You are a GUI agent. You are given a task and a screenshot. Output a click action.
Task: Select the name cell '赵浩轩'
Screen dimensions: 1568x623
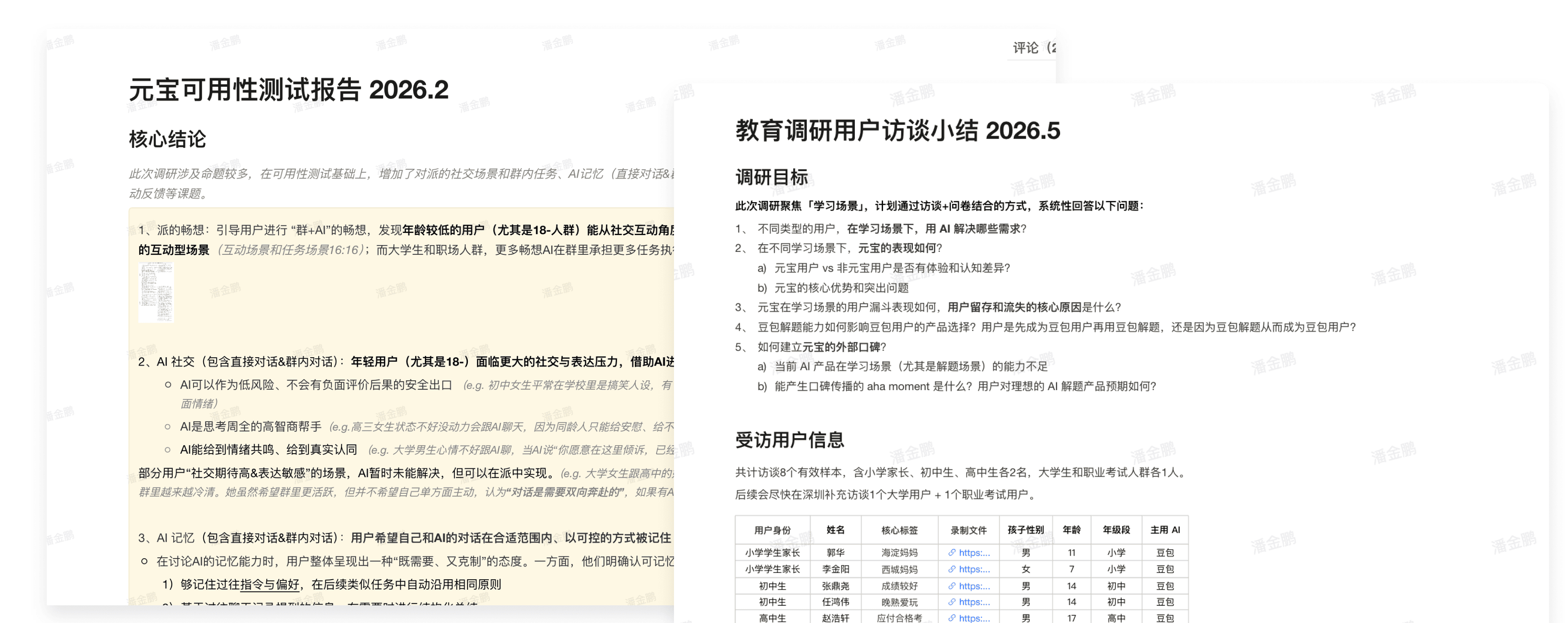coord(836,618)
